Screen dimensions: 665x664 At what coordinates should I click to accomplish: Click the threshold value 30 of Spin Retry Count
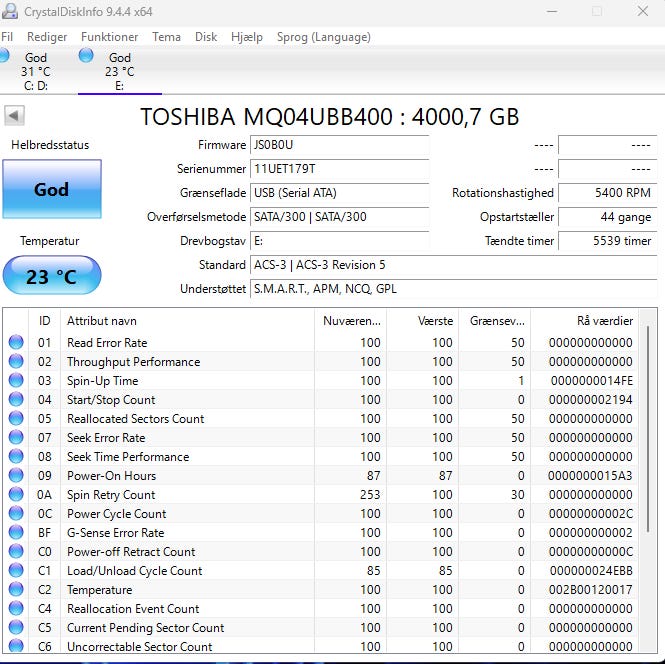[517, 495]
